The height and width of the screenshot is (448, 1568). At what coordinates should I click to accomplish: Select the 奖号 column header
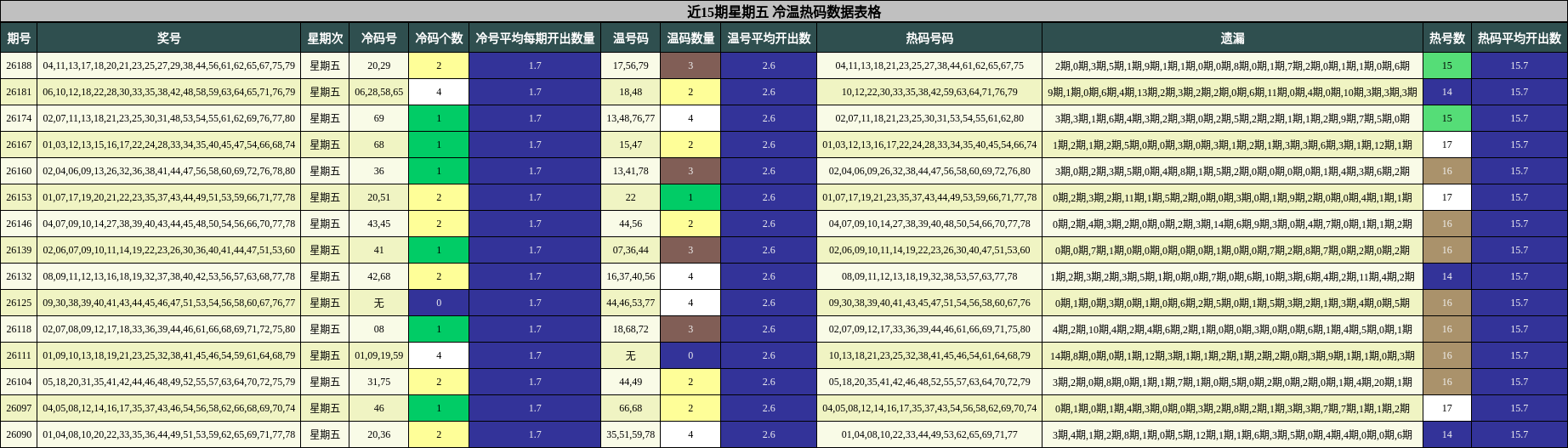click(169, 38)
